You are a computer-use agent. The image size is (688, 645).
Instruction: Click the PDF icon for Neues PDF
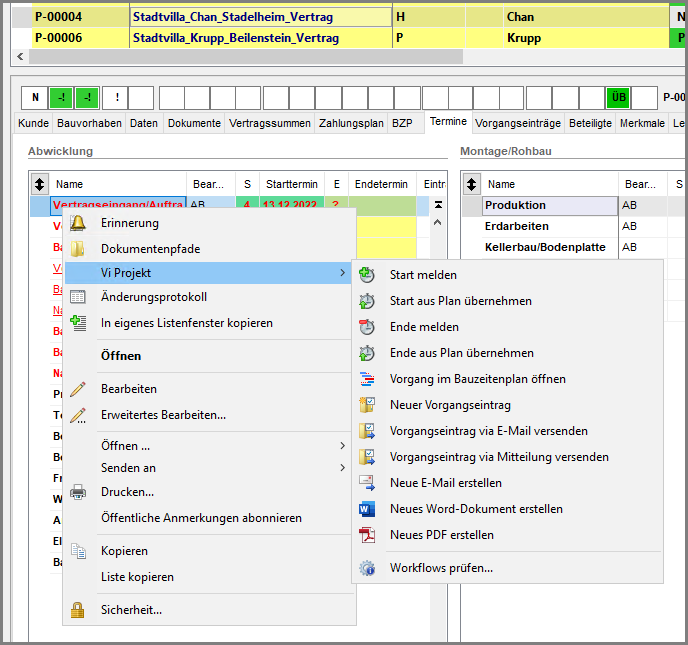click(367, 535)
